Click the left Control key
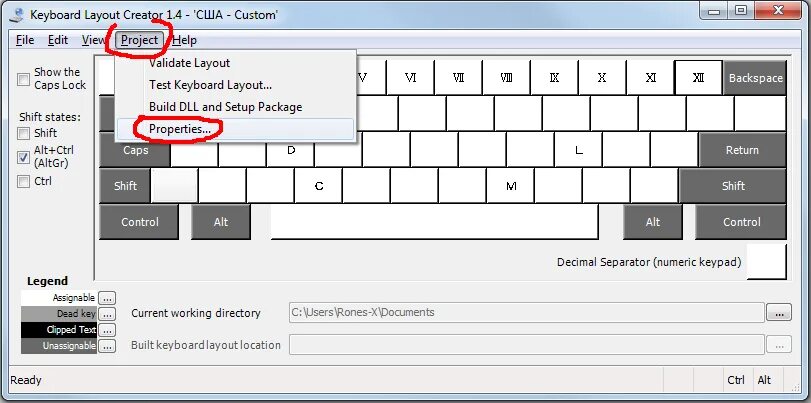 point(139,222)
